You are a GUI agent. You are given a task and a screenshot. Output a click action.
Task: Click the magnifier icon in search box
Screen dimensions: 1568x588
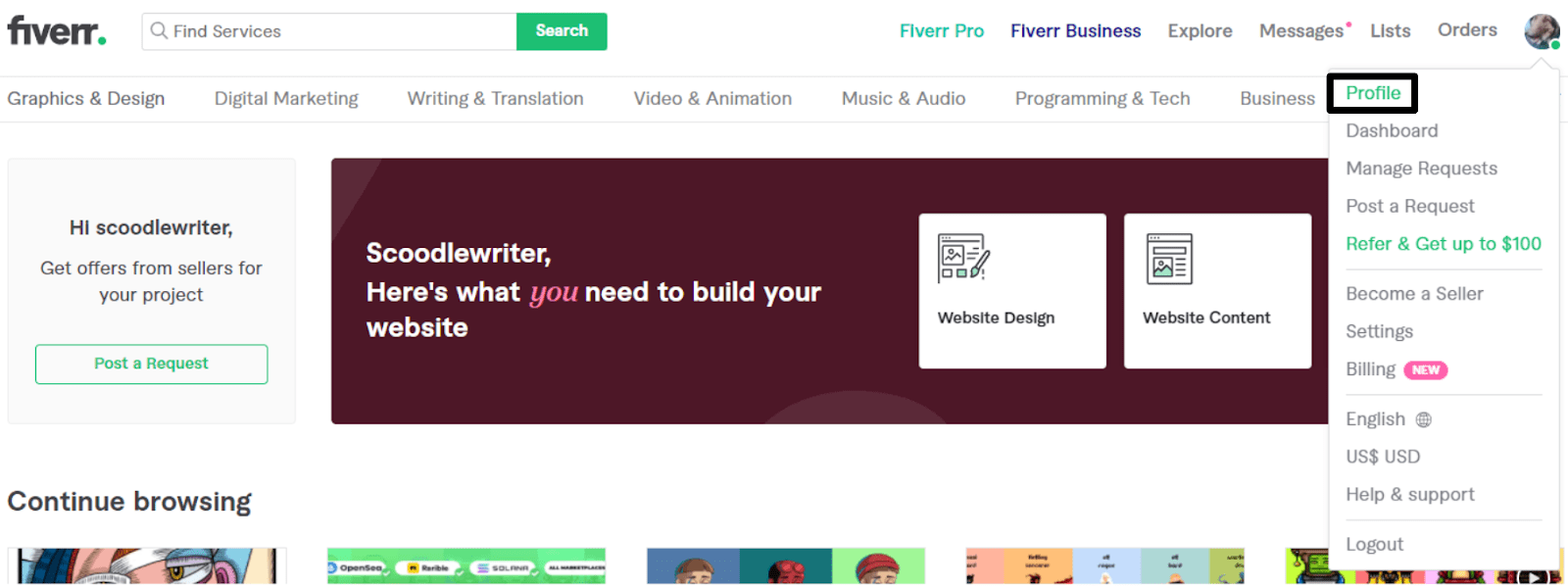[159, 31]
